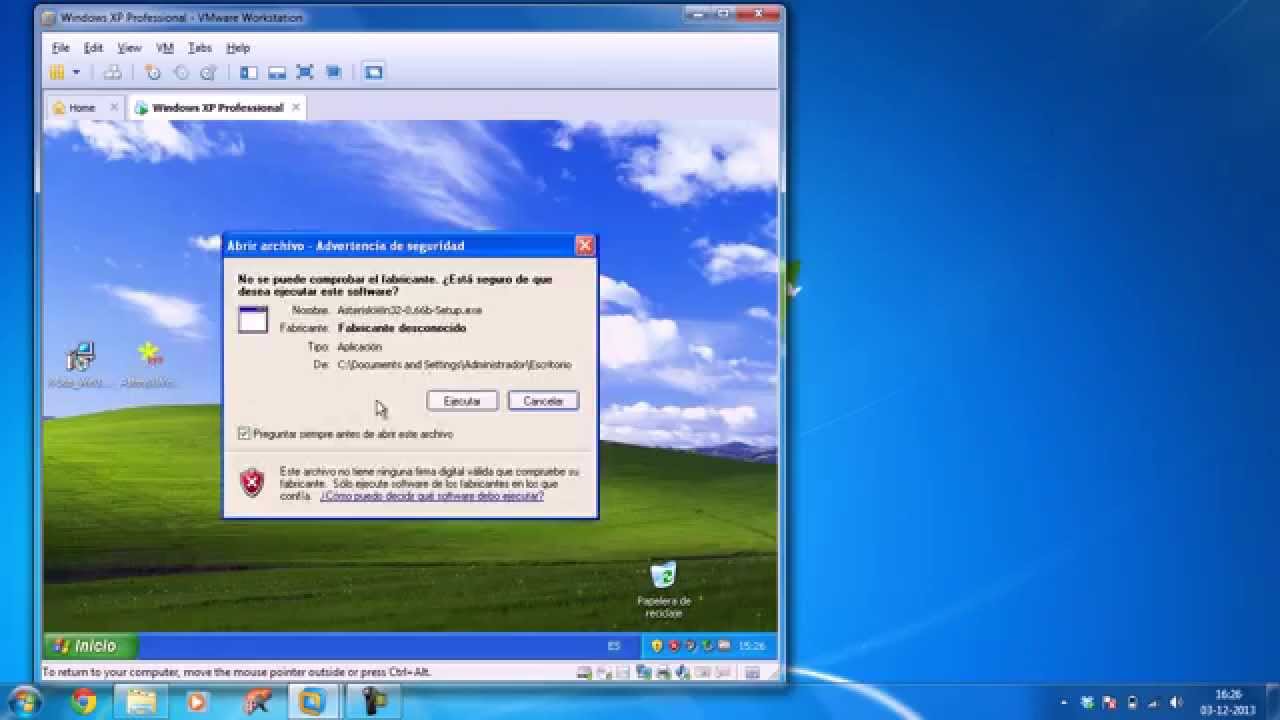This screenshot has width=1280, height=720.
Task: Close the 'Abrir archivo' security dialog
Action: (x=585, y=245)
